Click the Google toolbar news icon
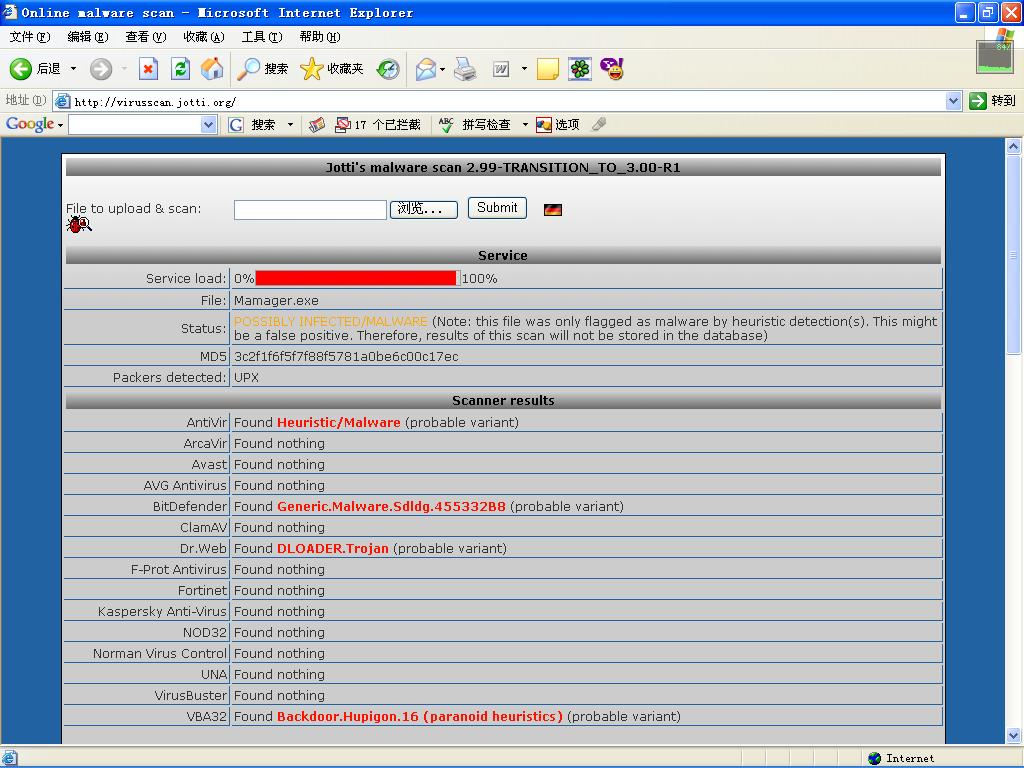The image size is (1024, 768). pos(317,125)
